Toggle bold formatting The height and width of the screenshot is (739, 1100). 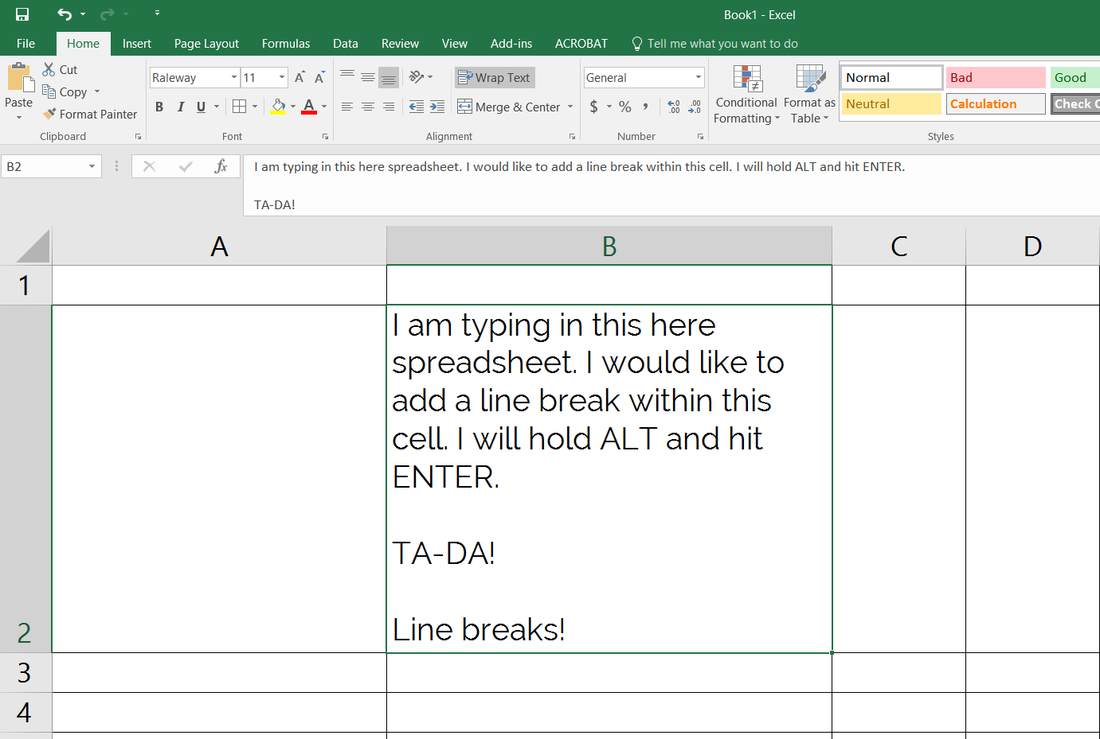point(158,106)
